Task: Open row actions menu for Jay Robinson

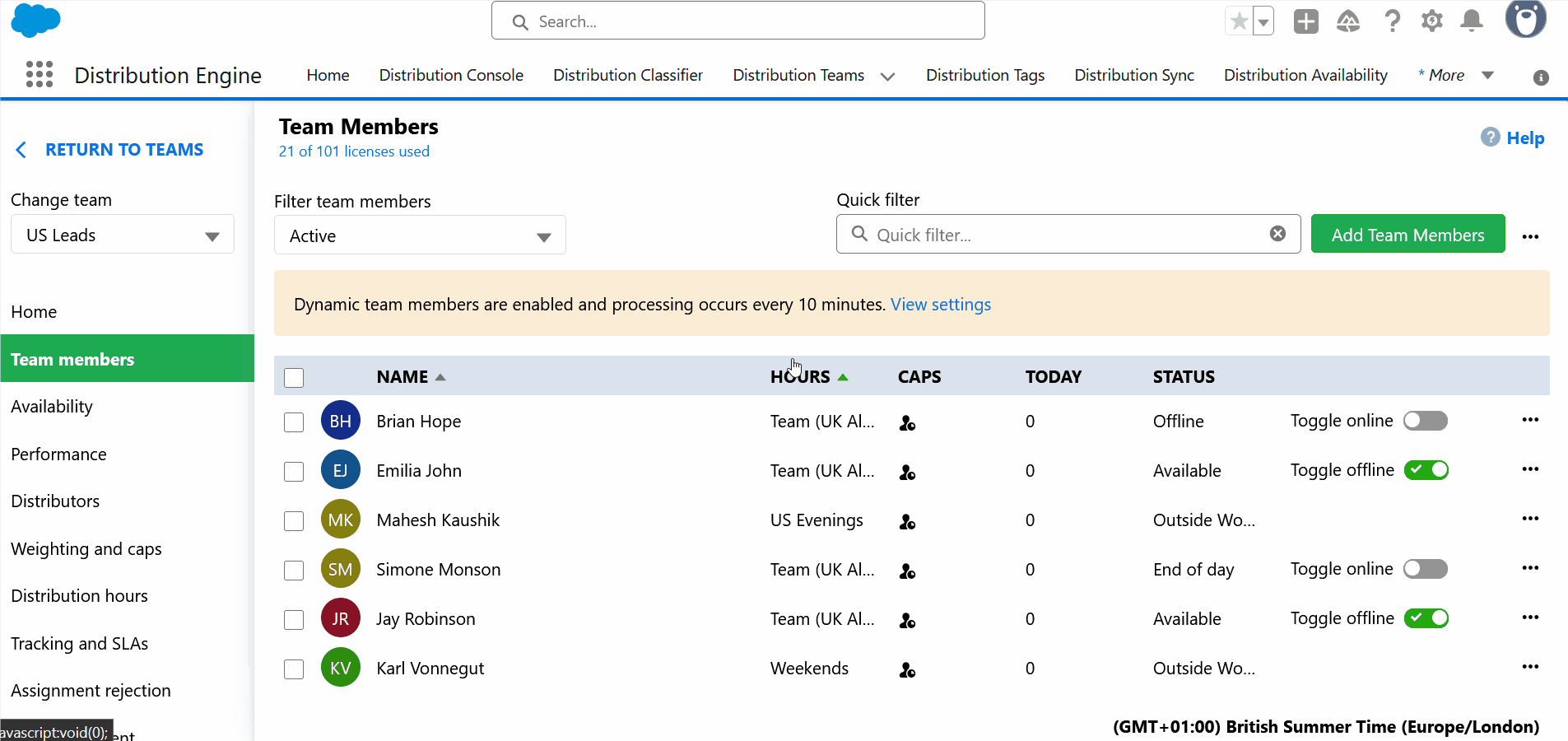Action: click(x=1531, y=617)
